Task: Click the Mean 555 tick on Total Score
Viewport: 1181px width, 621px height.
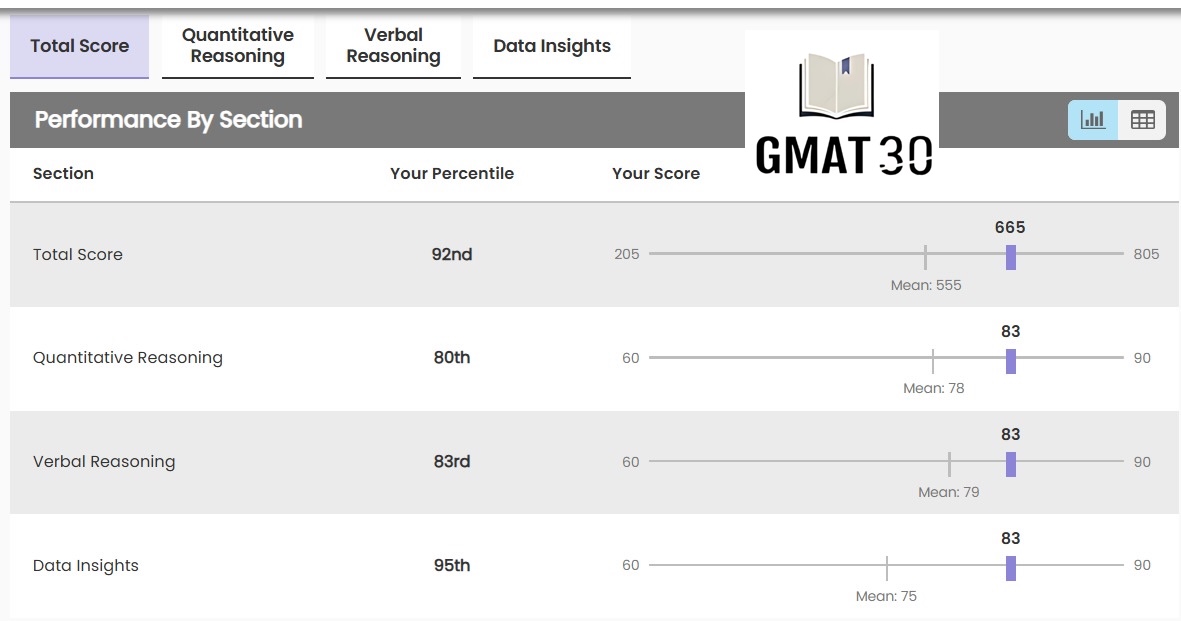Action: pos(925,257)
